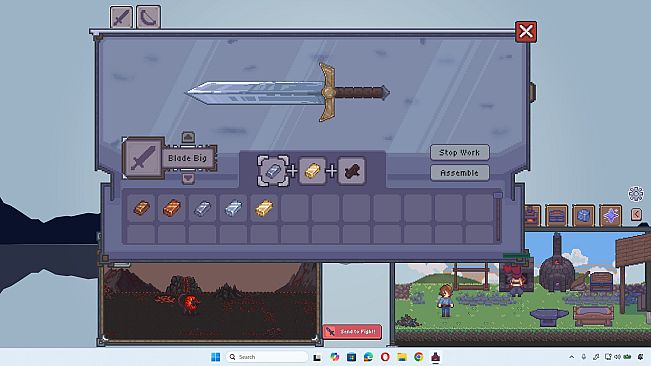Open Google Chrome from taskbar
The height and width of the screenshot is (366, 651).
tap(418, 357)
